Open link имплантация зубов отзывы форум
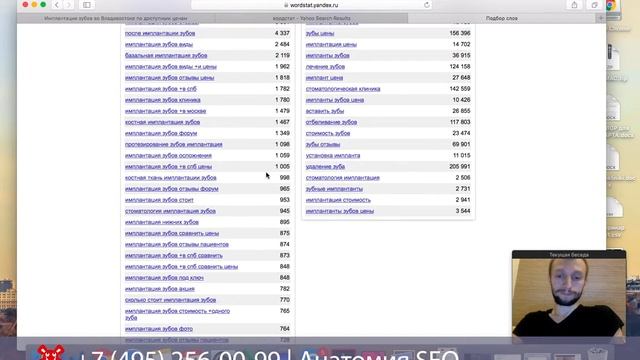Image resolution: width=640 pixels, height=360 pixels. (171, 189)
